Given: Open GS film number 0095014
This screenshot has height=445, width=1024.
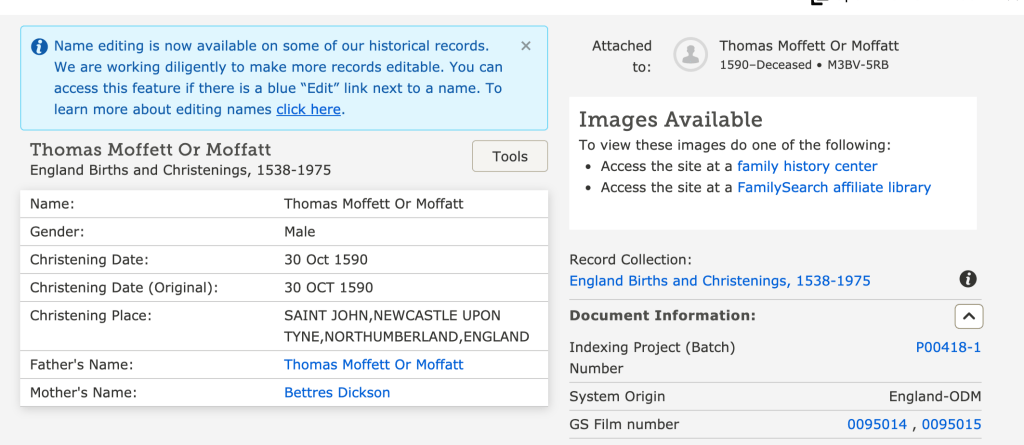Looking at the screenshot, I should (x=878, y=425).
